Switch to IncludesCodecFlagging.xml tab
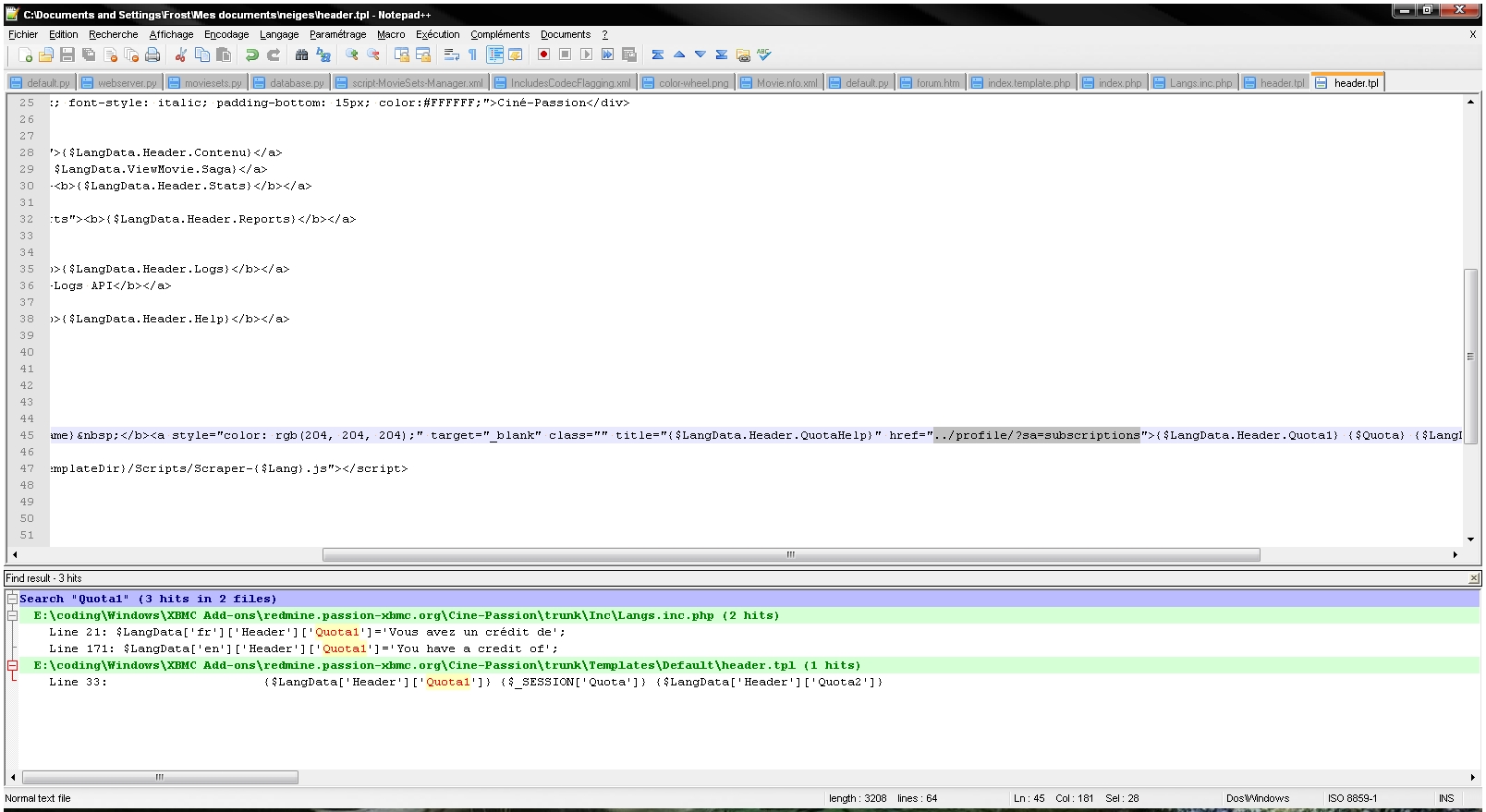The image size is (1486, 812). click(x=563, y=82)
